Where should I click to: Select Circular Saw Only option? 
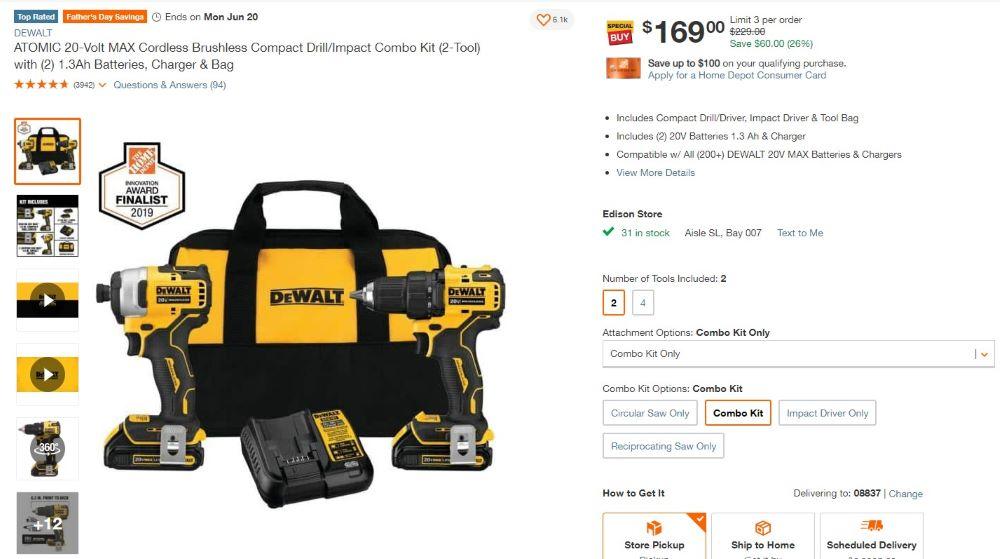[650, 413]
